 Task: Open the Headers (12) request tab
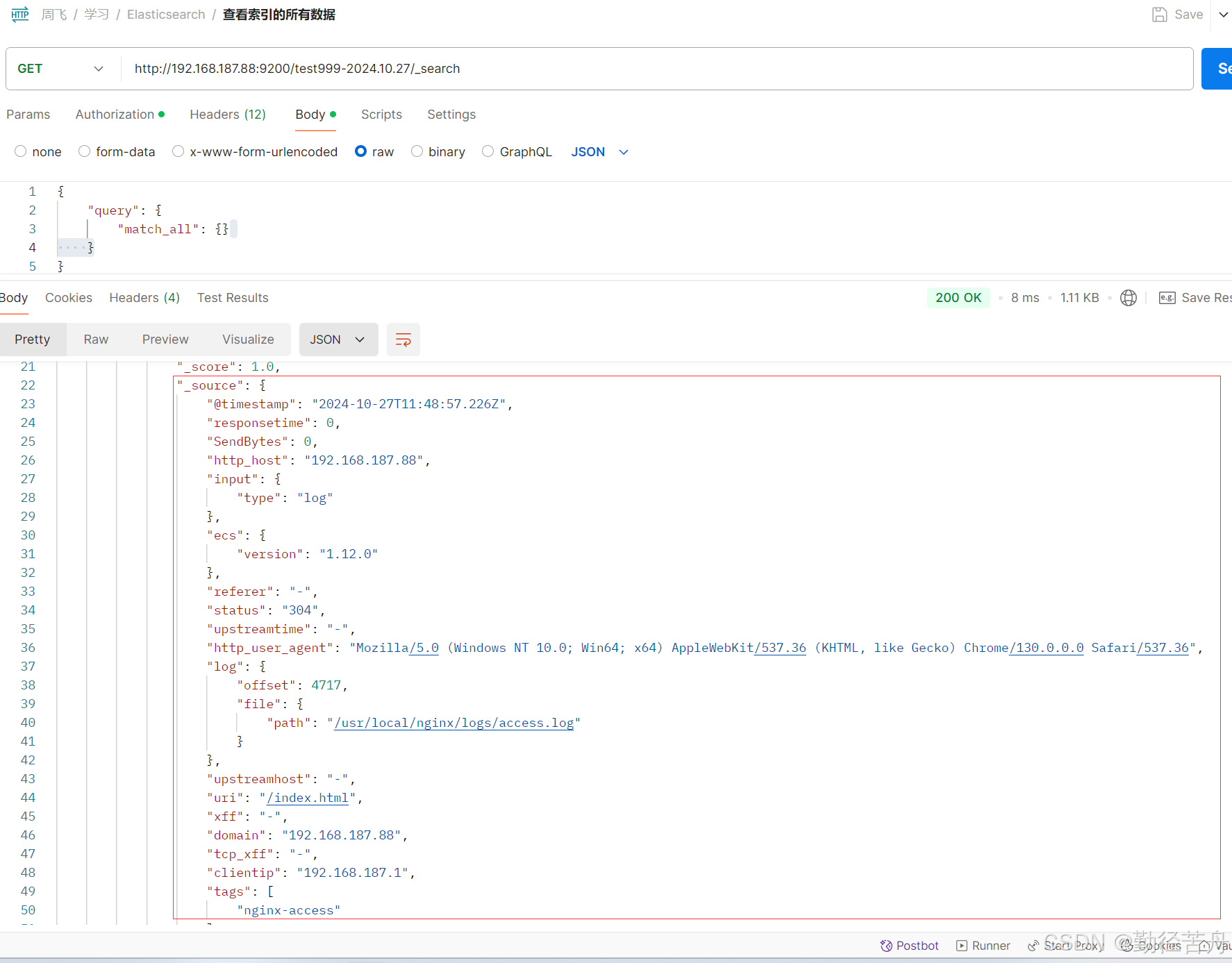(x=228, y=115)
